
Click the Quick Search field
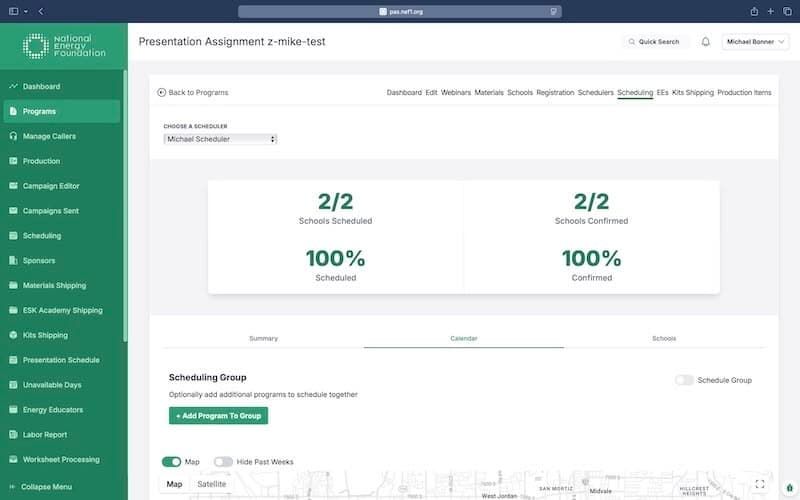pos(655,42)
